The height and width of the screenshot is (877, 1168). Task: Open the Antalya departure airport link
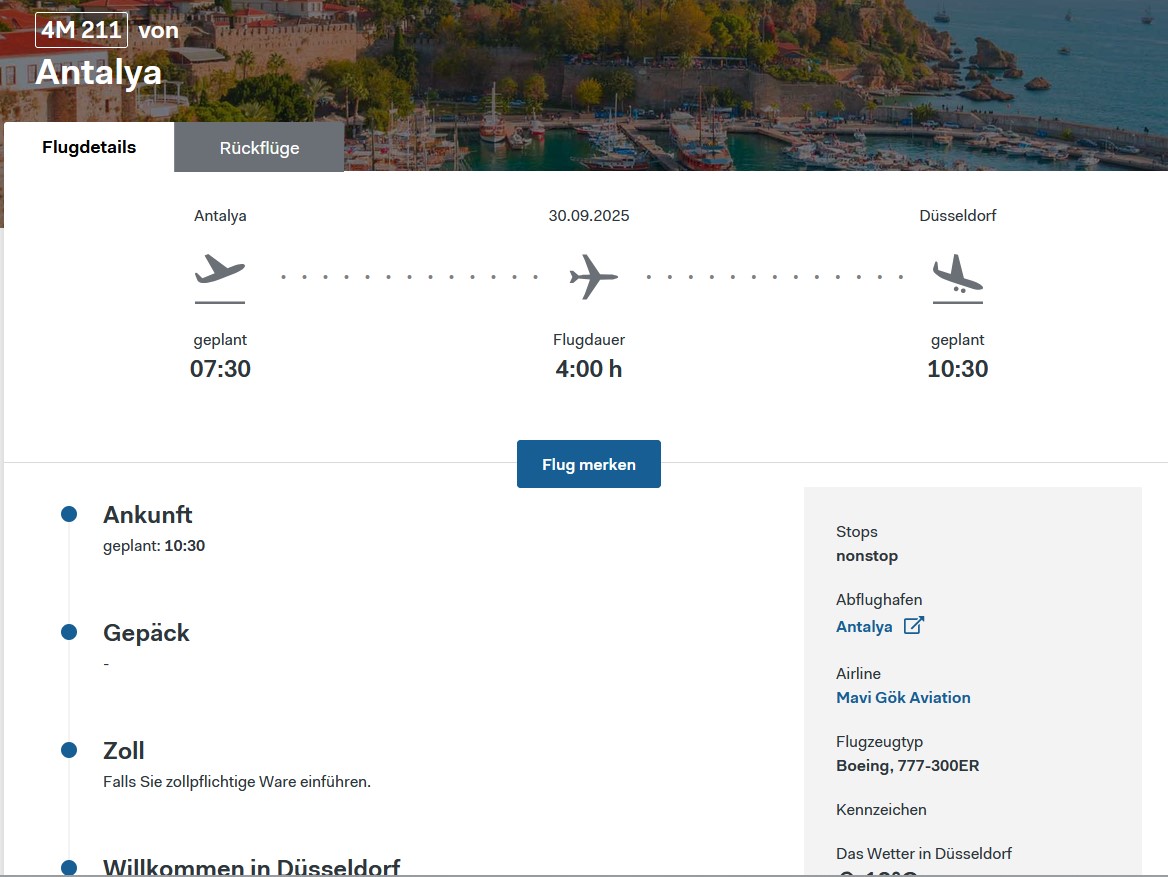[864, 627]
